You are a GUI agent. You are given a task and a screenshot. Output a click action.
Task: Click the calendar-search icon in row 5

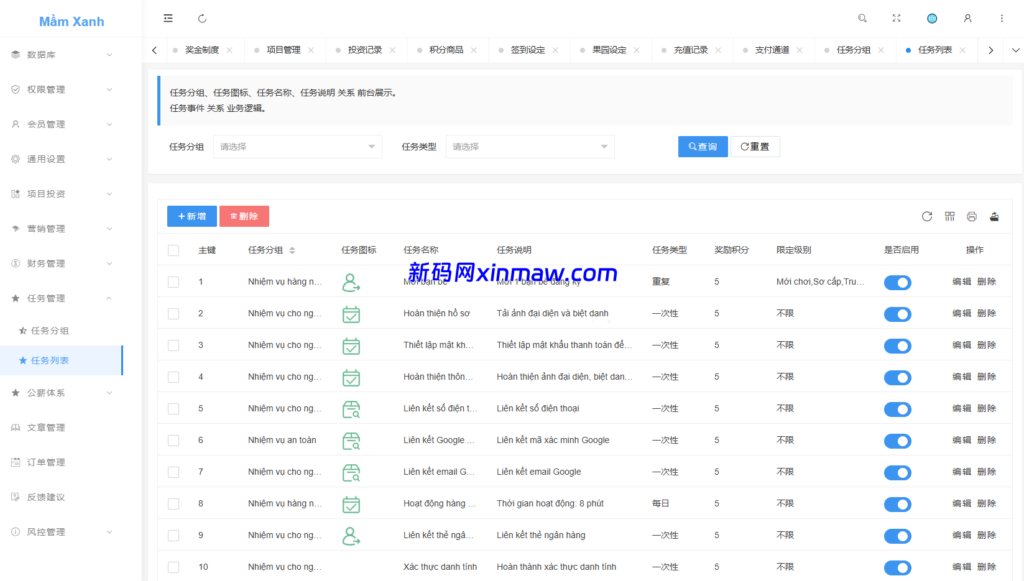(x=351, y=409)
